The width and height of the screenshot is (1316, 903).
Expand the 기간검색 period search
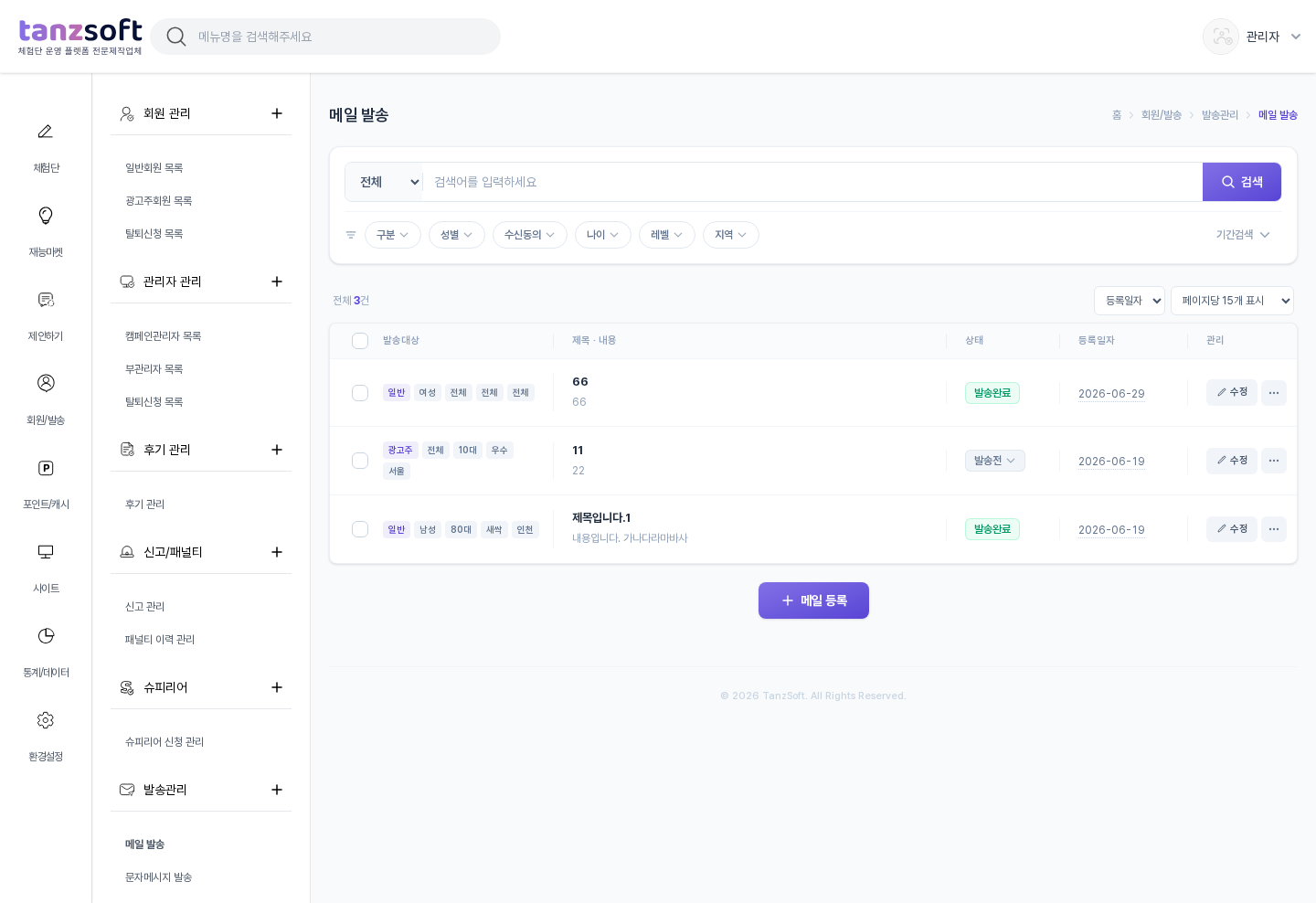coord(1243,235)
